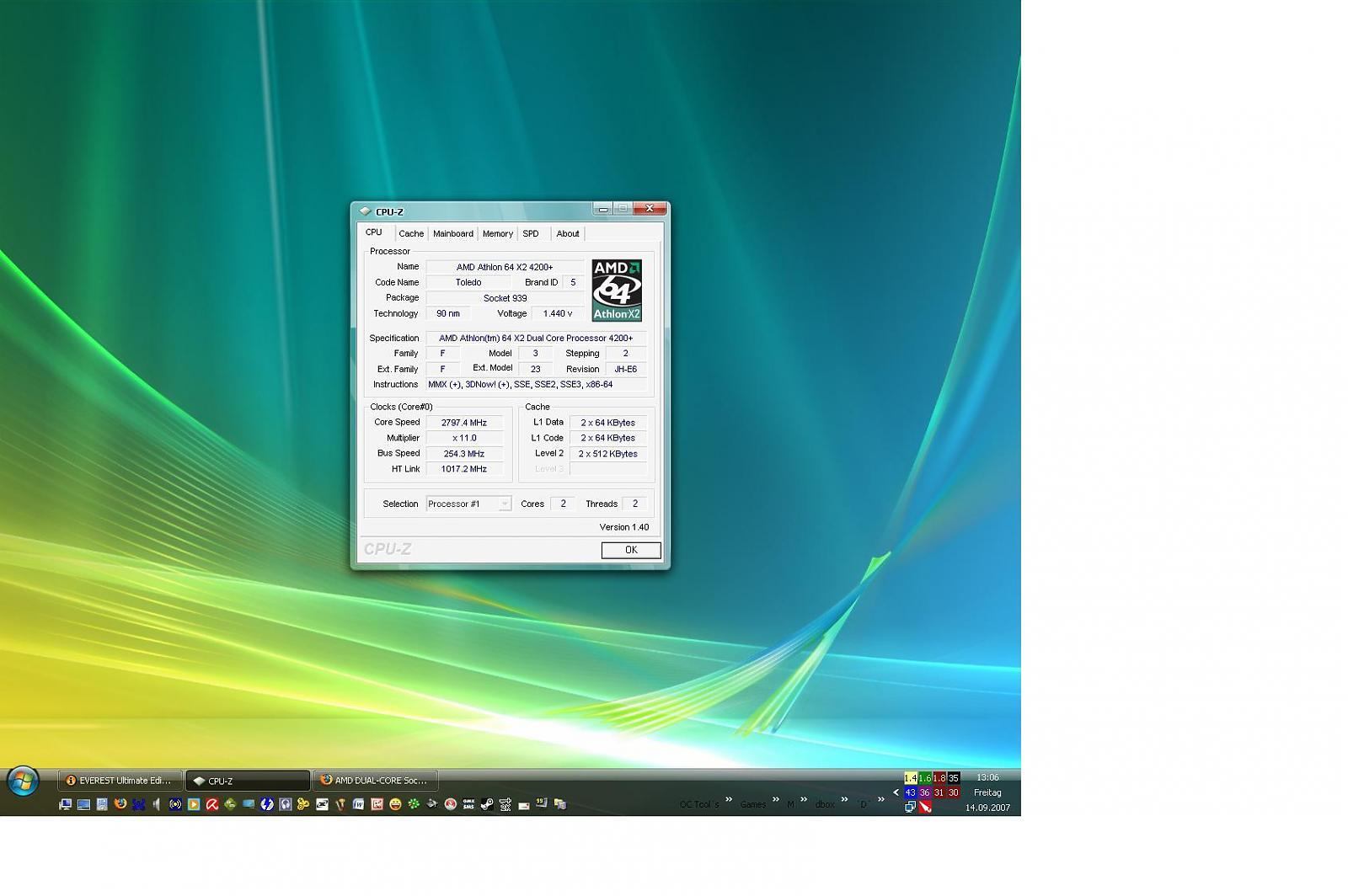This screenshot has width=1348, height=896.
Task: Open the Windows Start orb
Action: [x=23, y=781]
